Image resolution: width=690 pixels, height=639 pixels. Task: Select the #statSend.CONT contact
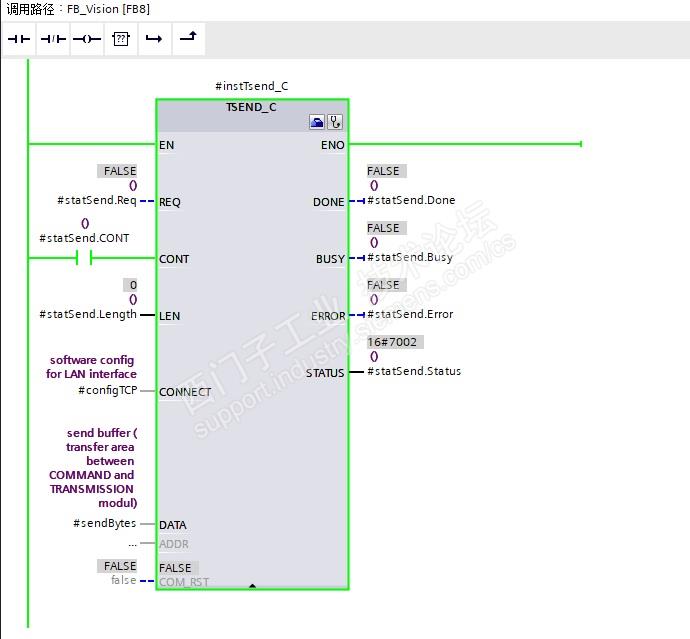click(84, 257)
